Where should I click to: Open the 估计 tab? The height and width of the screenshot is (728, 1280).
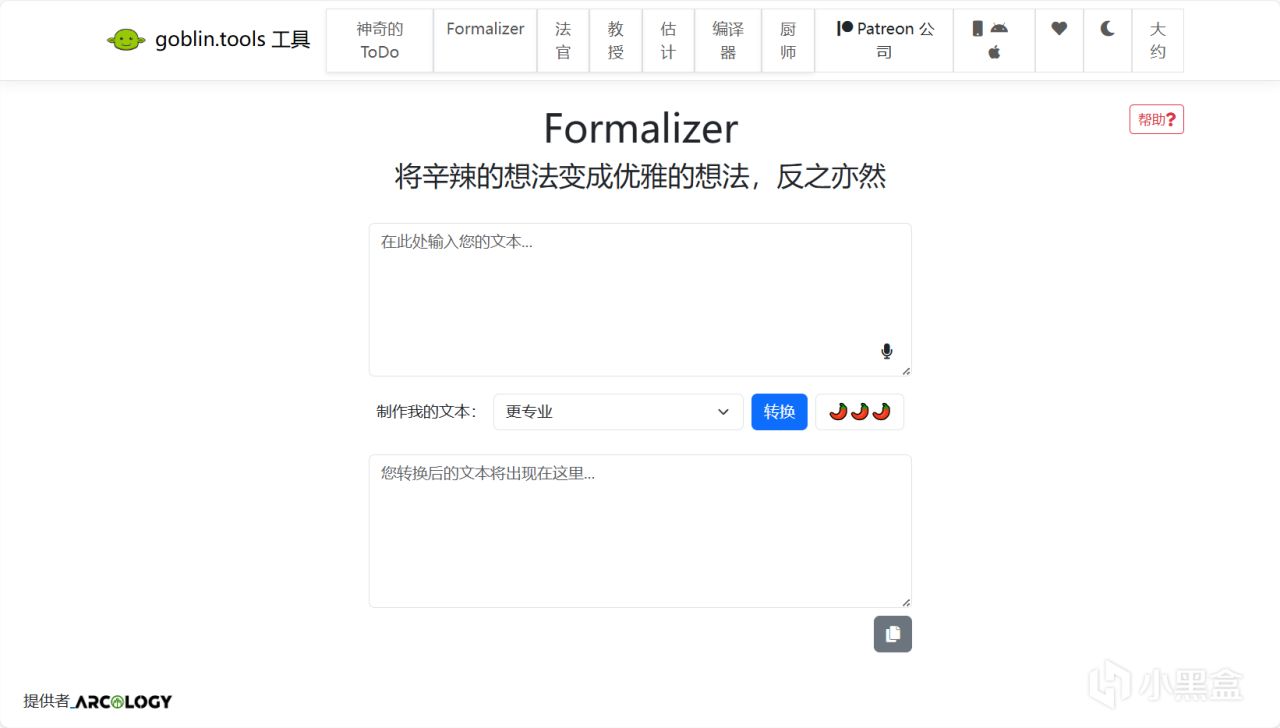click(x=668, y=41)
